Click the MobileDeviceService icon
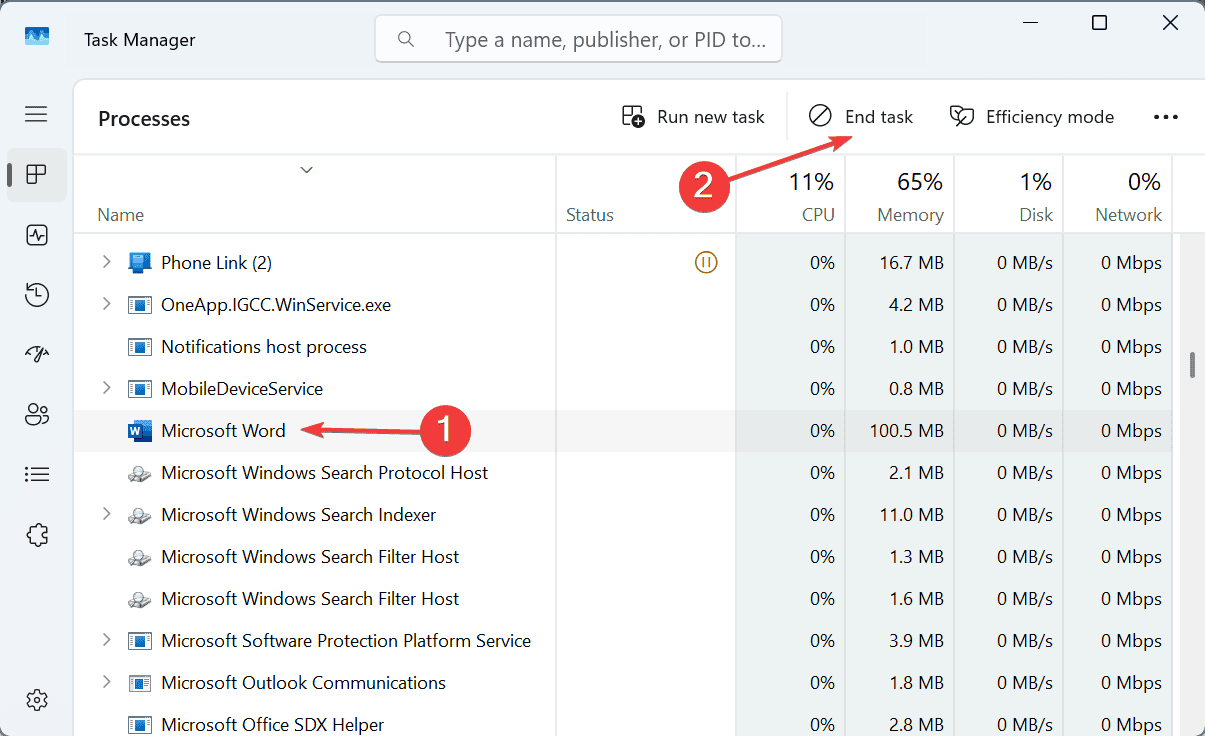Viewport: 1205px width, 736px height. coord(139,389)
